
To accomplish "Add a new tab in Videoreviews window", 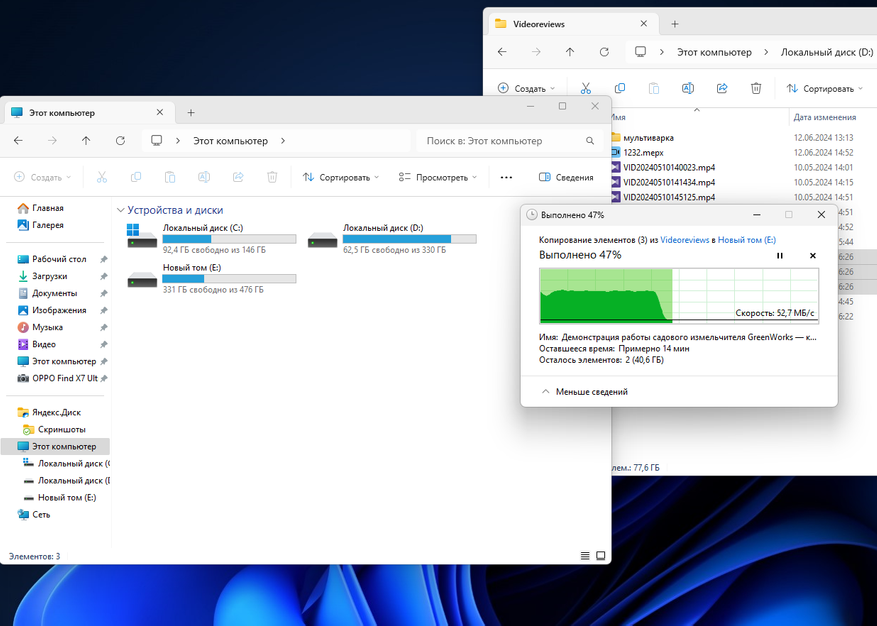I will [675, 23].
